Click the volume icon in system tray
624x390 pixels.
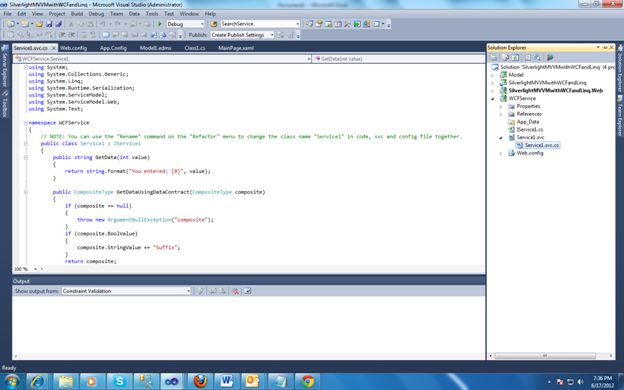[x=580, y=382]
